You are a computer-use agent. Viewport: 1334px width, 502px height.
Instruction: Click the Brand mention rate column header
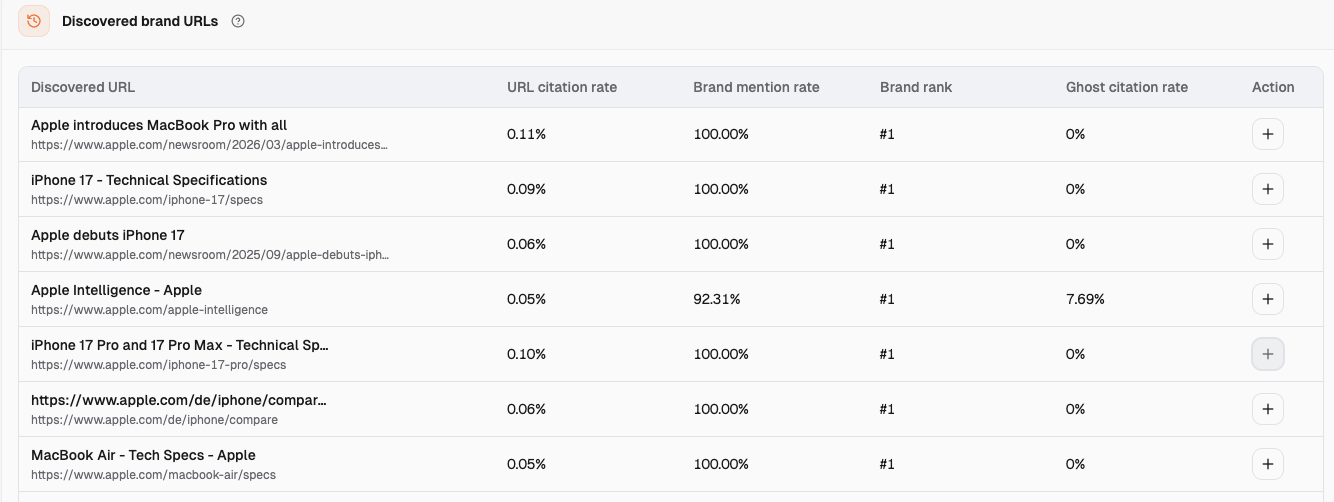pos(756,87)
